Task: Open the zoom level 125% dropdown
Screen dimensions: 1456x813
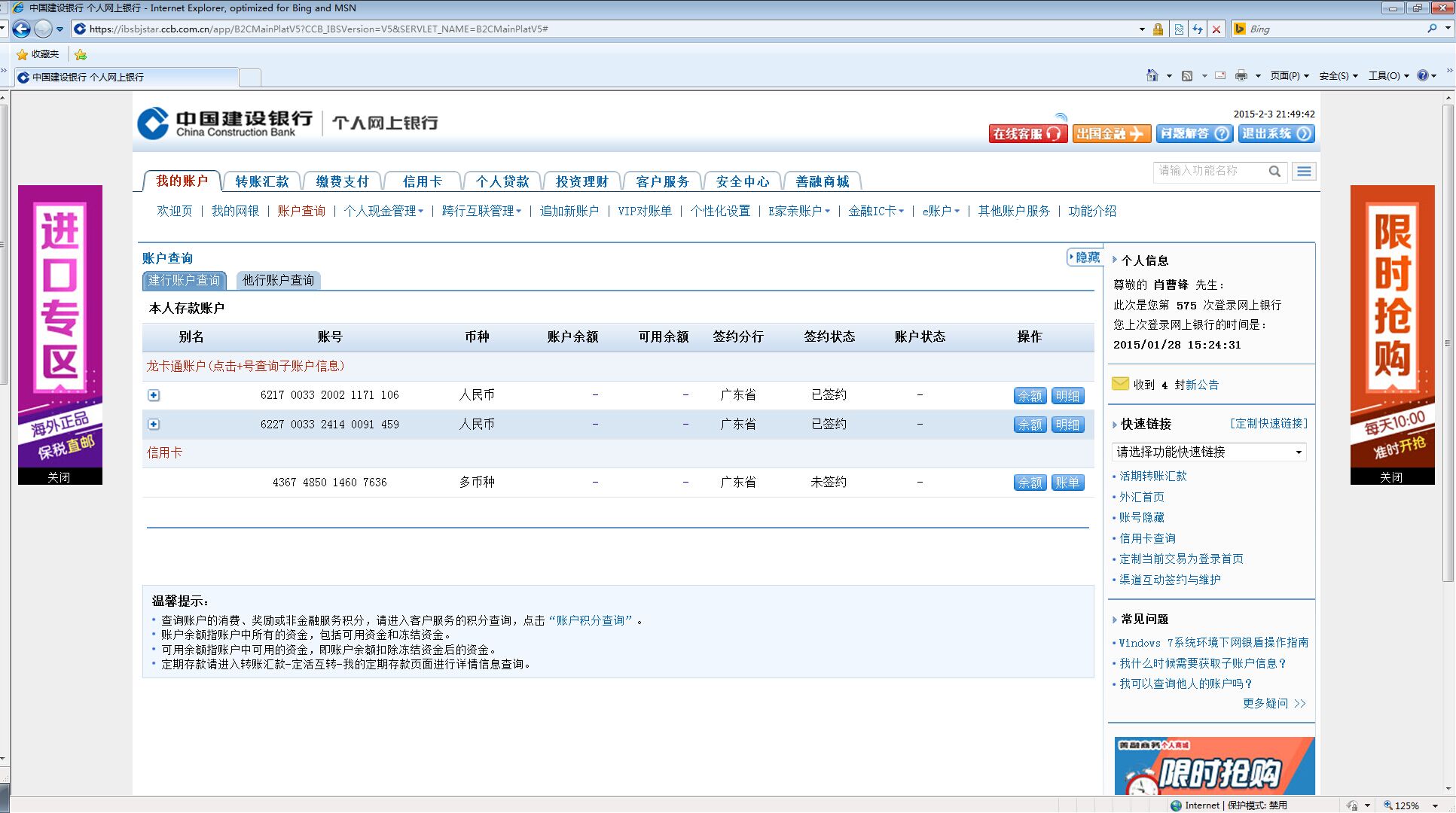Action: point(1434,805)
